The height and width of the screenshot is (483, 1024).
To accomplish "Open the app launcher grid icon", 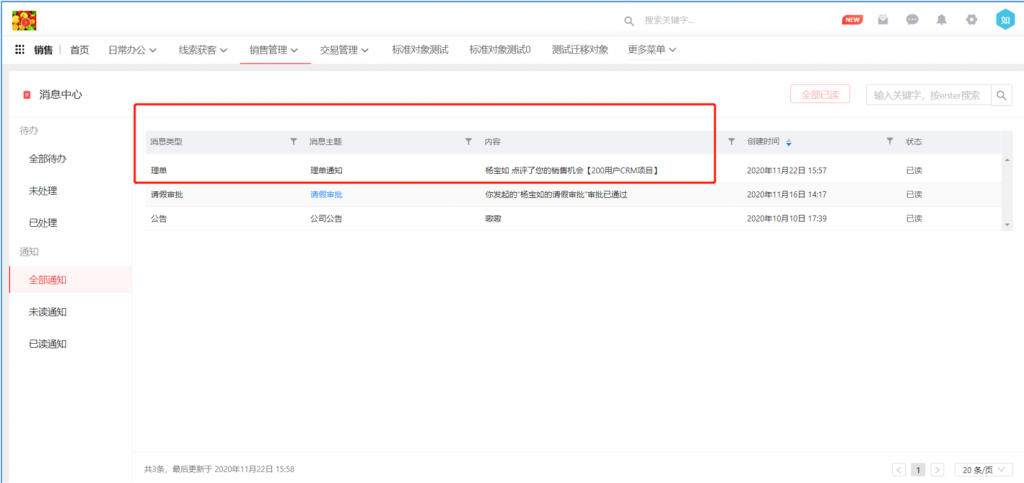I will (20, 50).
